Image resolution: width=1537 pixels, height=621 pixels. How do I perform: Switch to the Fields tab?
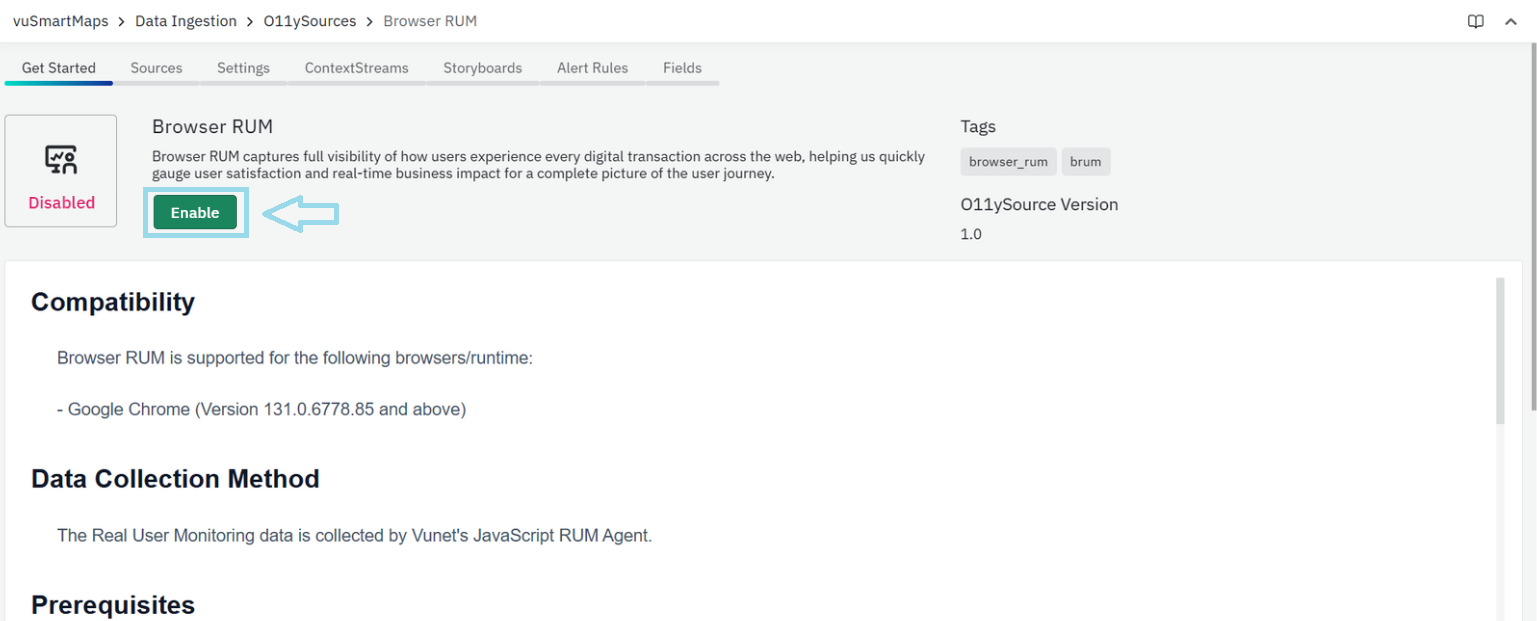click(682, 68)
